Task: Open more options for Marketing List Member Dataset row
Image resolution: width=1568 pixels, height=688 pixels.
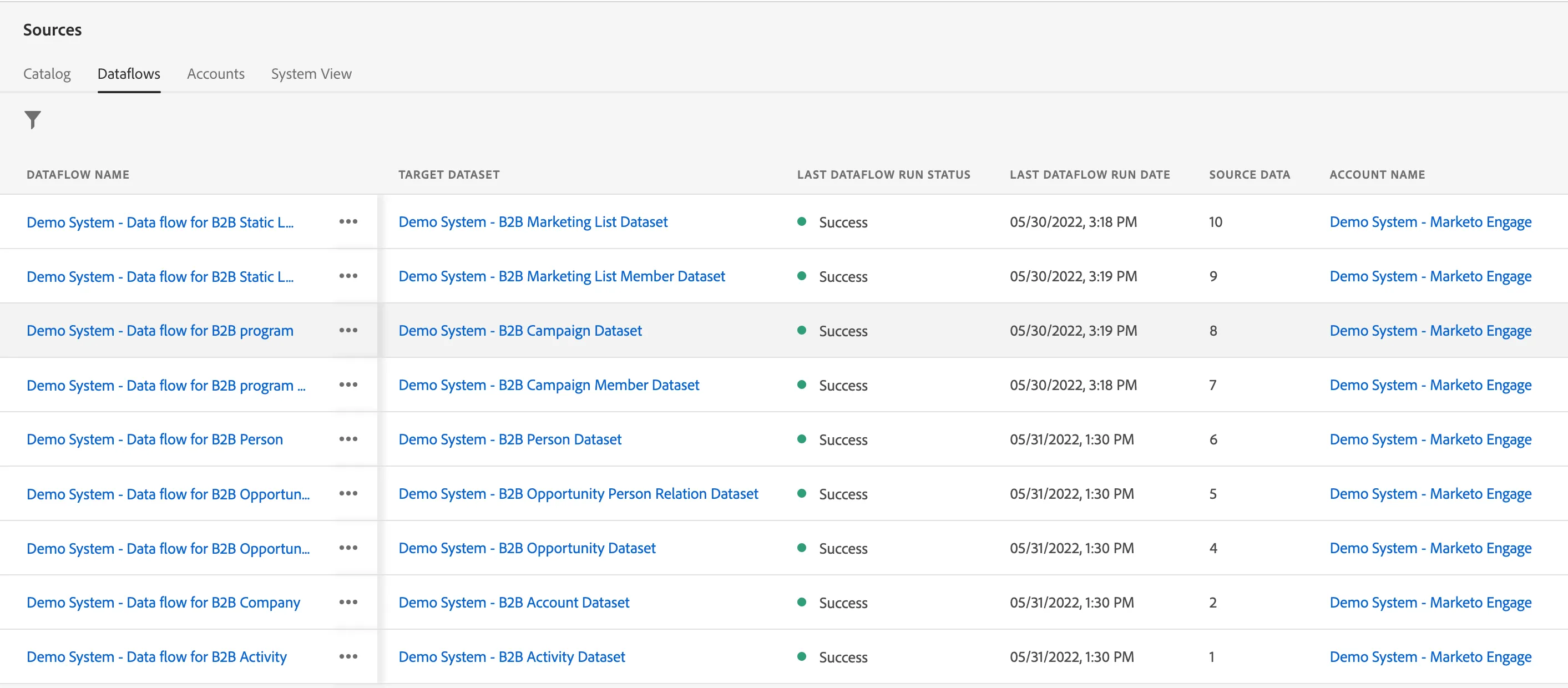Action: pos(348,276)
